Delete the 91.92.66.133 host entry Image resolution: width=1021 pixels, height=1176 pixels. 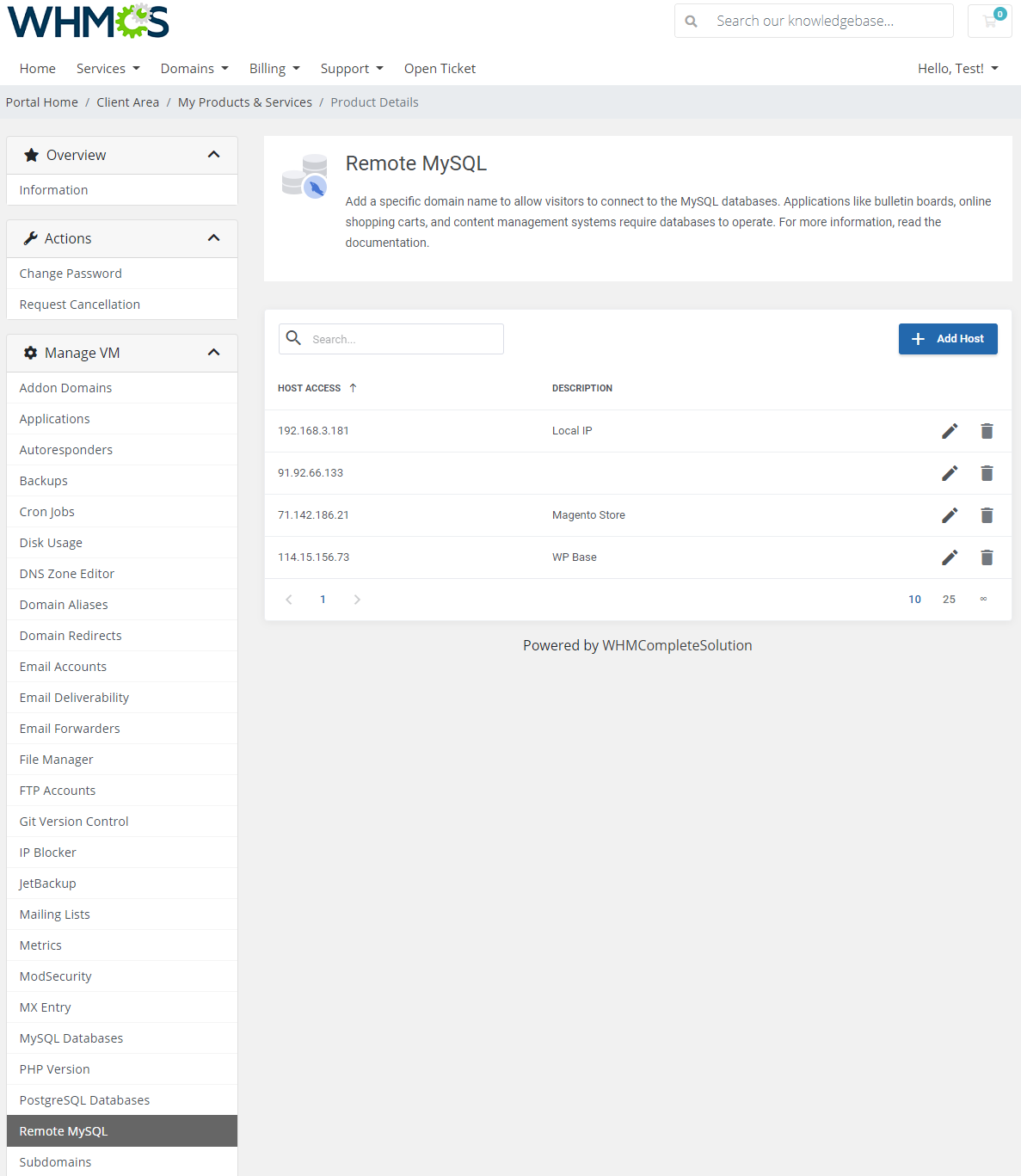click(987, 473)
